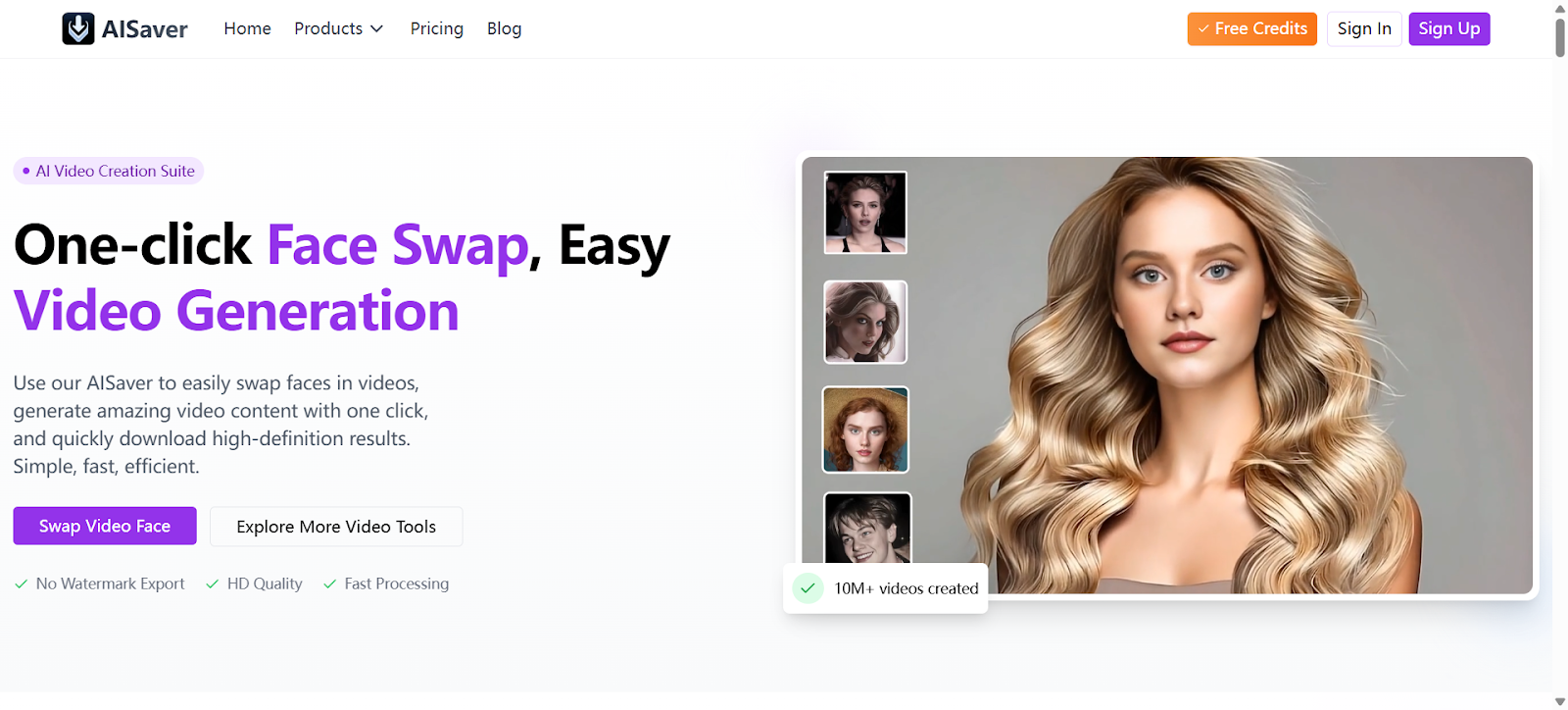Start with Swap Video Face button
The height and width of the screenshot is (710, 1568).
pyautogui.click(x=105, y=526)
